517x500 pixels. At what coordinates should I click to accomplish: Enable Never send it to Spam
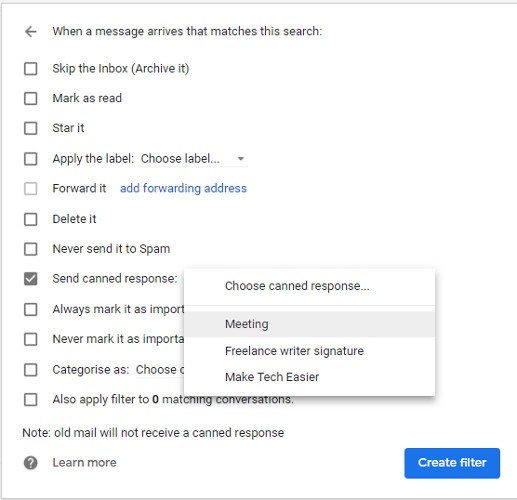point(31,249)
